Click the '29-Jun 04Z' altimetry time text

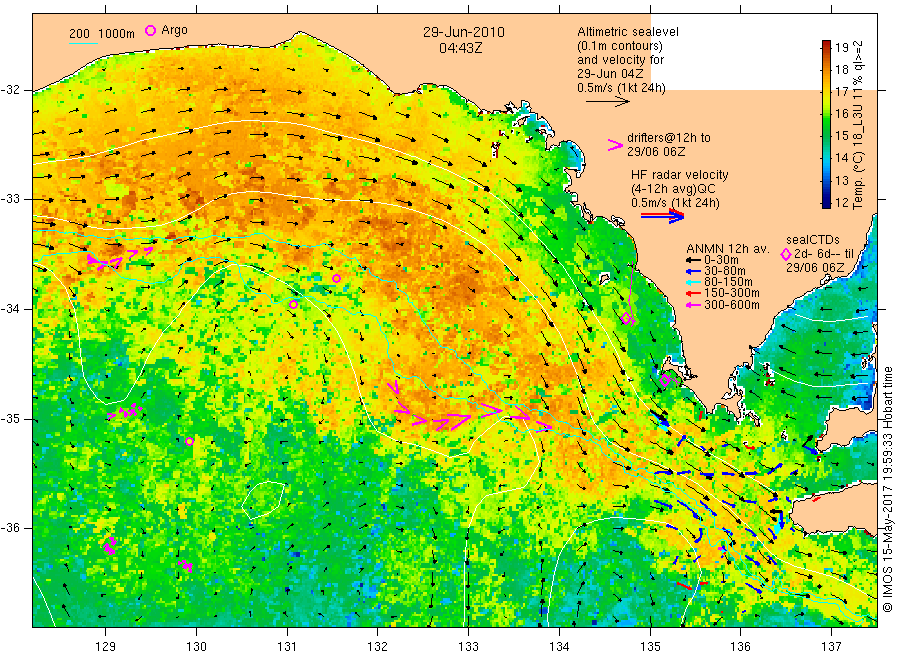point(610,73)
